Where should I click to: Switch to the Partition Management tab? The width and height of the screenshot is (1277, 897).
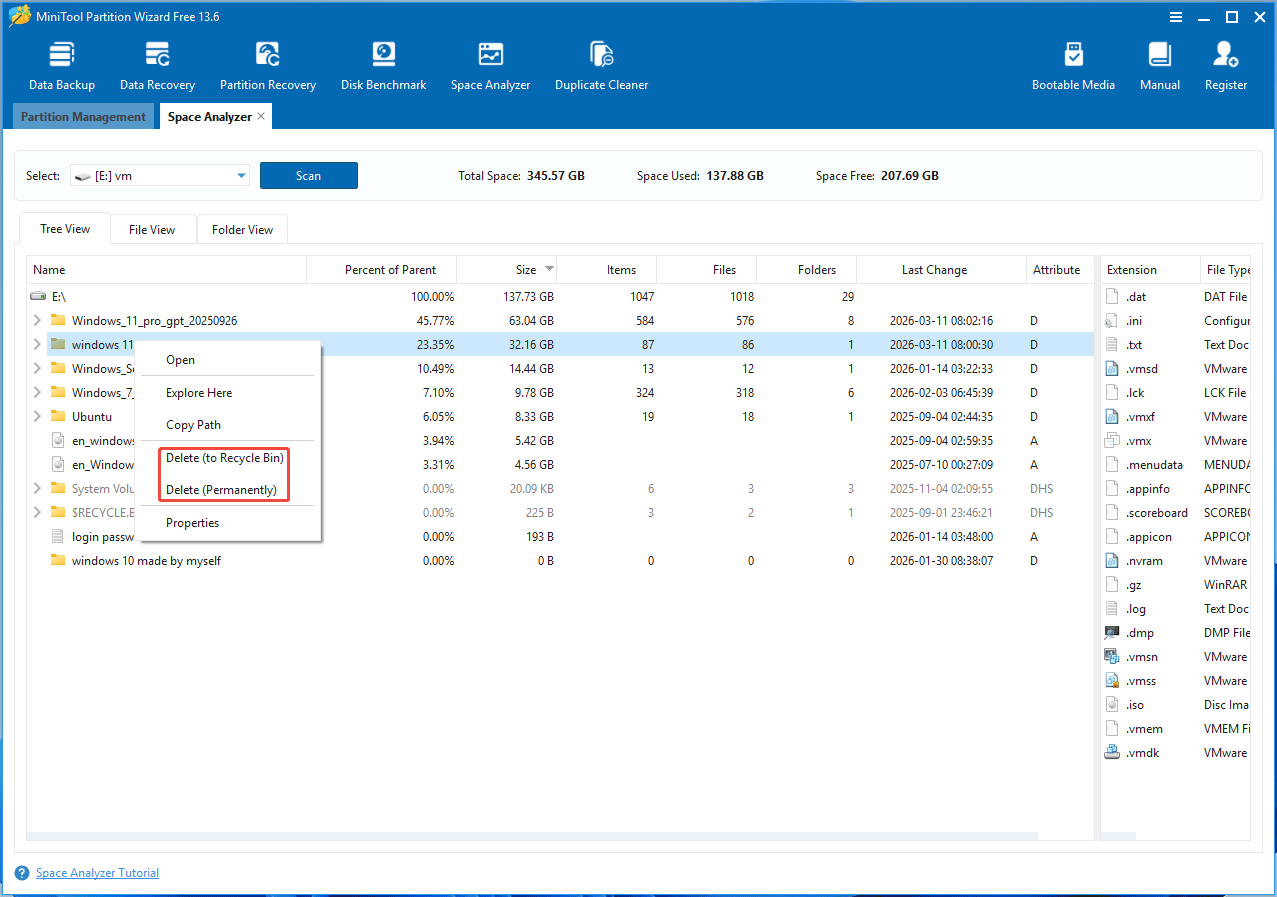[83, 116]
